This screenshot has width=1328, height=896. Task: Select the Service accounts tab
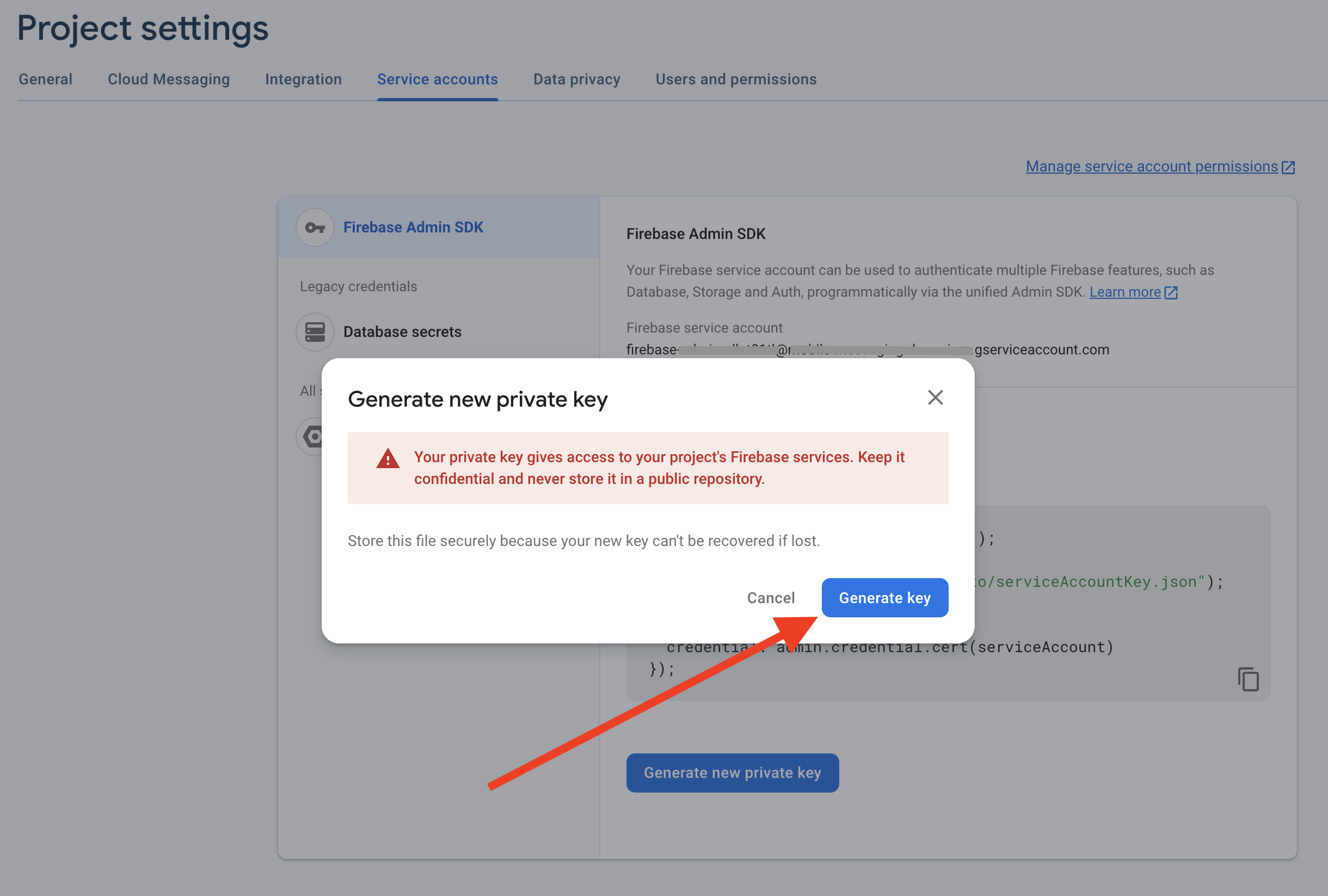(x=438, y=79)
